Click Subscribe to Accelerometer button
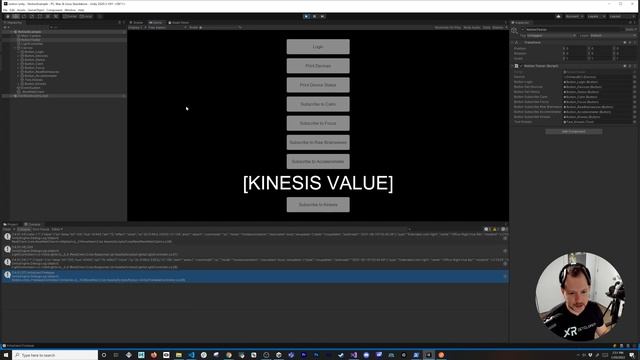 [318, 162]
